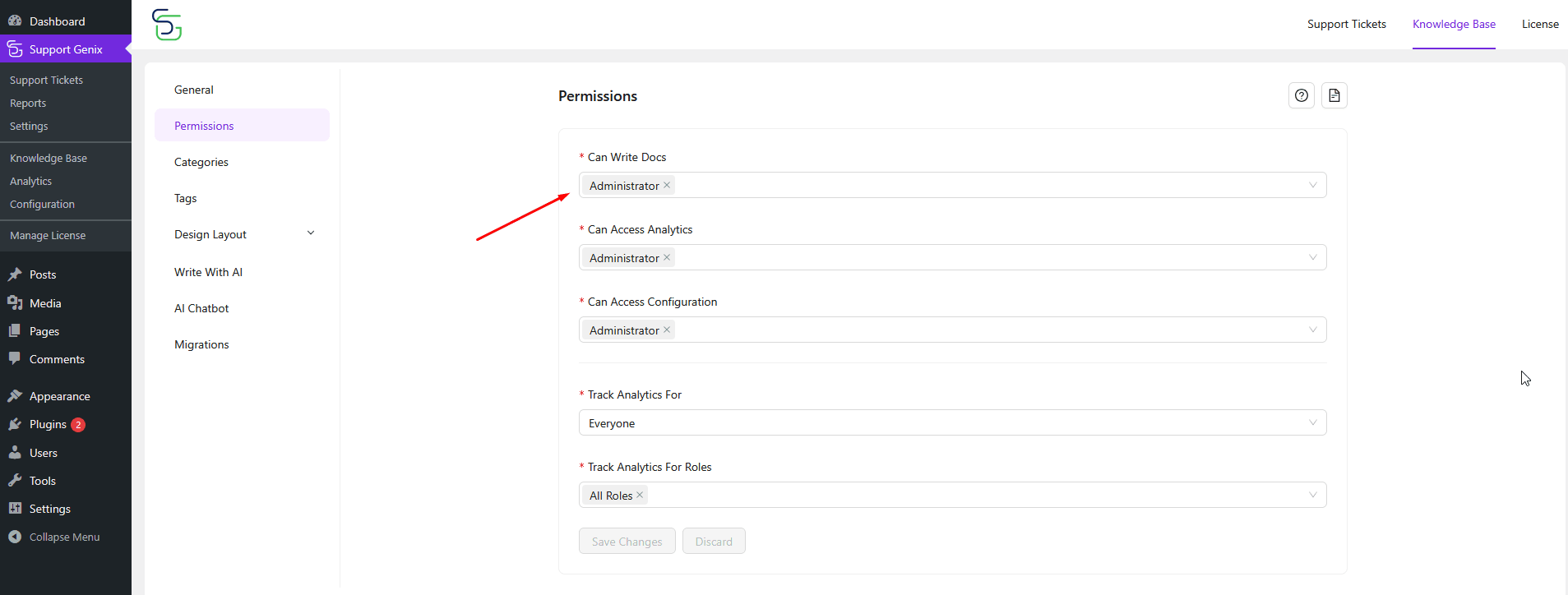Click inside Track Analytics For Roles field
The height and width of the screenshot is (595, 1568).
point(952,495)
